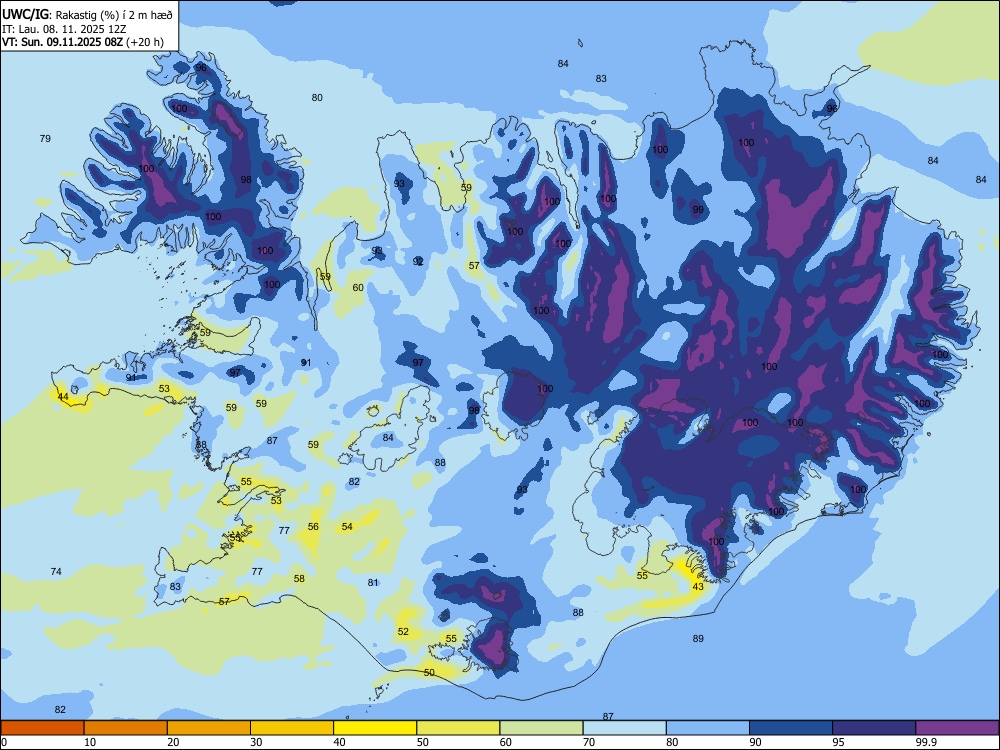Click the humidity value '58' on the map
Image resolution: width=1000 pixels, height=750 pixels.
click(x=299, y=578)
